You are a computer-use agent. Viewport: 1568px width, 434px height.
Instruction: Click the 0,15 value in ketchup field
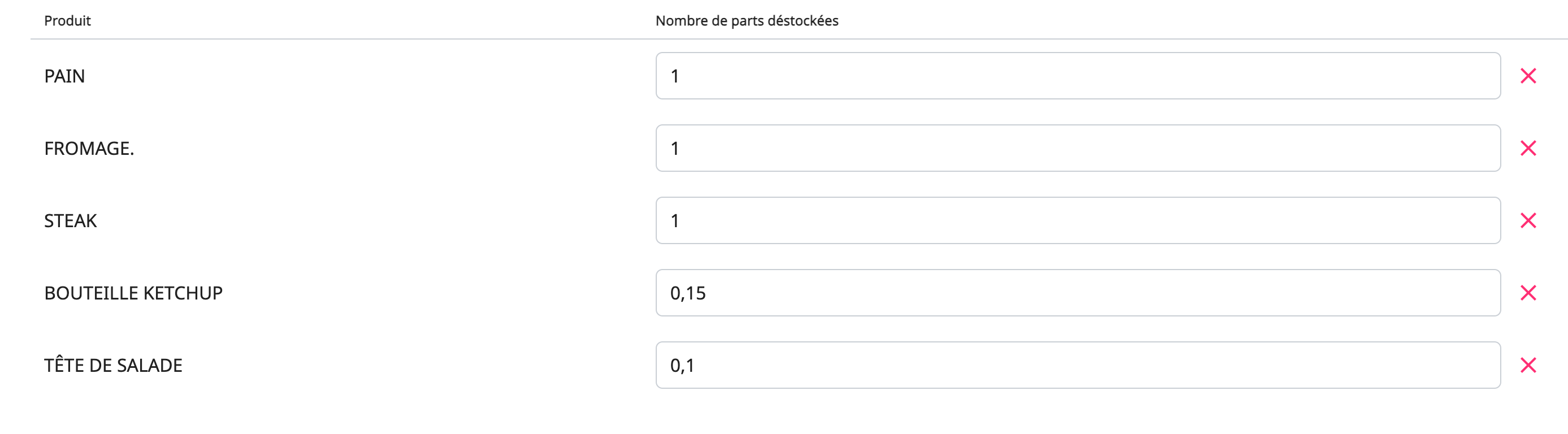pos(688,293)
